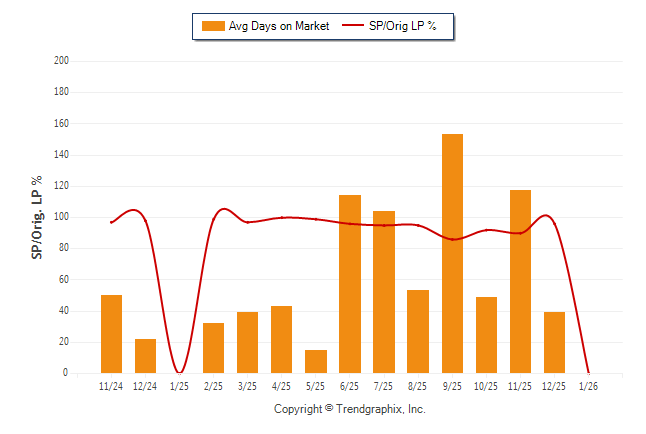The height and width of the screenshot is (434, 646).
Task: Click the 3/25 orange bar
Action: 247,342
